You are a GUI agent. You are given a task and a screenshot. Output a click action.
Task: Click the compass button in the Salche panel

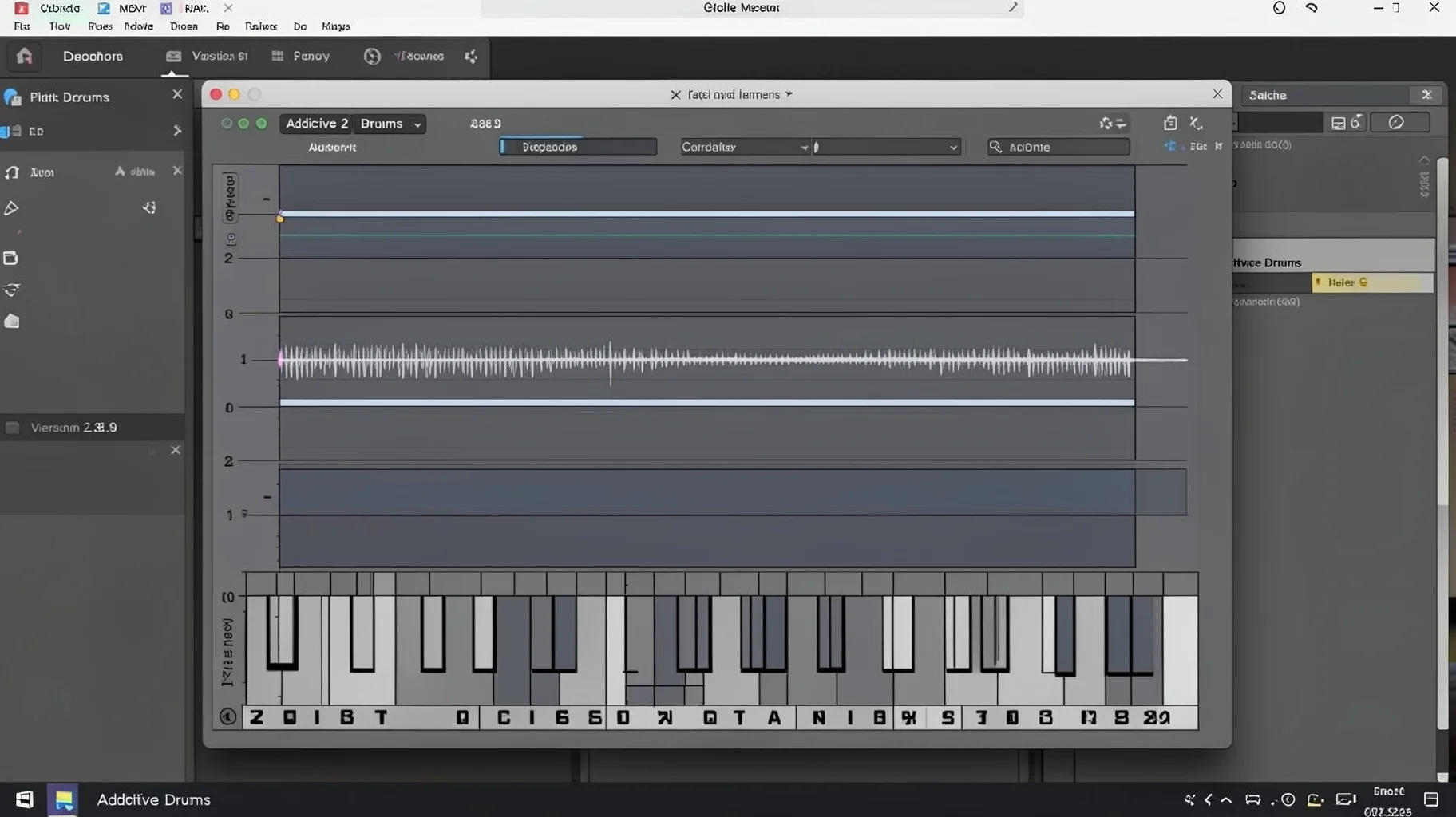tap(1400, 122)
